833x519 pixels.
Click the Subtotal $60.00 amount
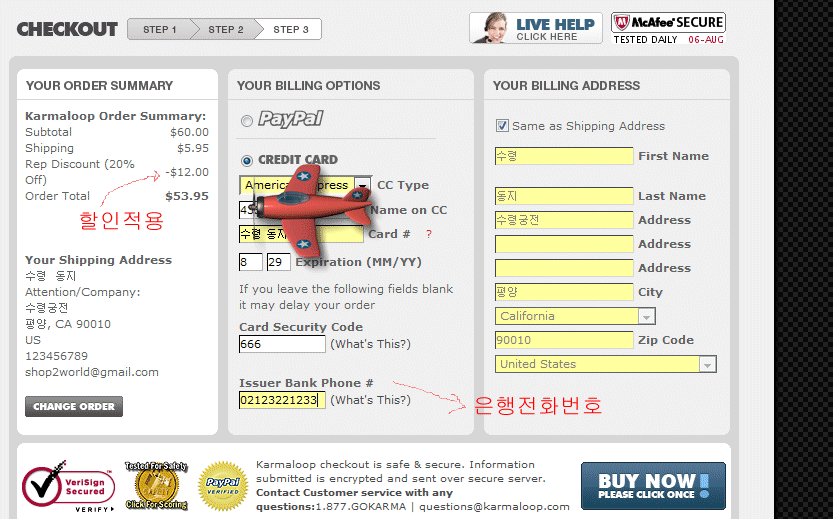point(189,132)
